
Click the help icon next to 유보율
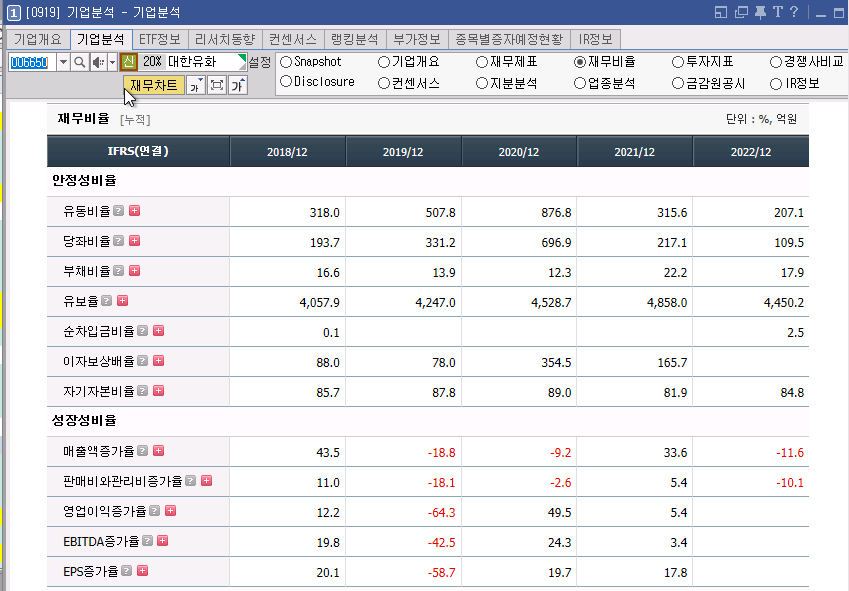pos(107,300)
